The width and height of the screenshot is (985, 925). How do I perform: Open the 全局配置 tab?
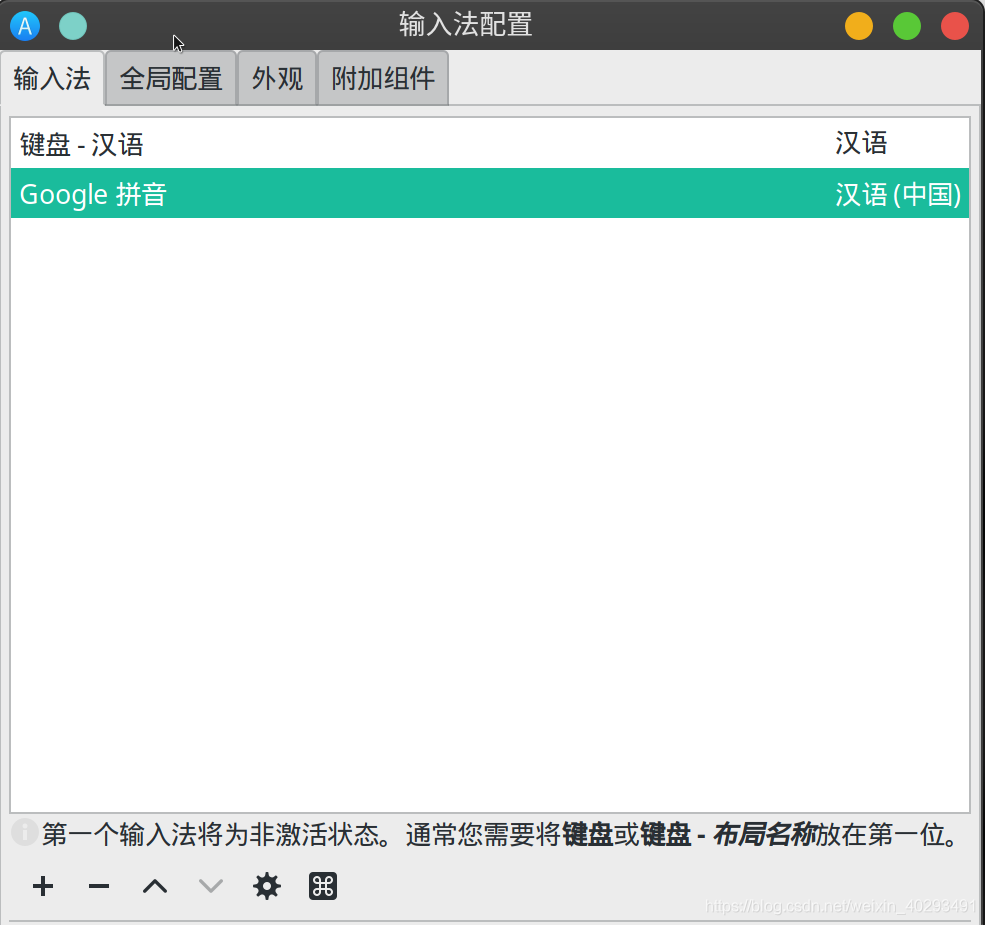pyautogui.click(x=171, y=79)
